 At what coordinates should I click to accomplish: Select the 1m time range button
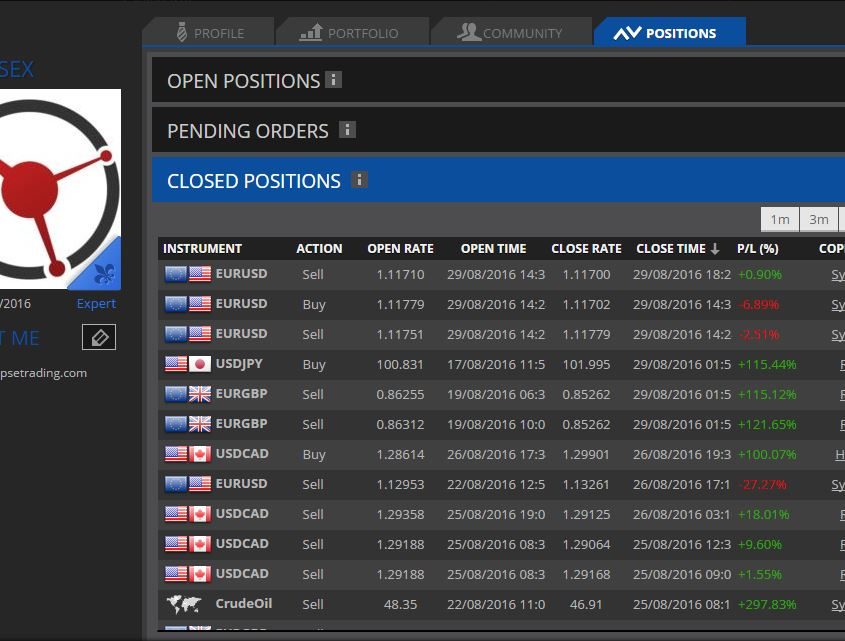(779, 220)
